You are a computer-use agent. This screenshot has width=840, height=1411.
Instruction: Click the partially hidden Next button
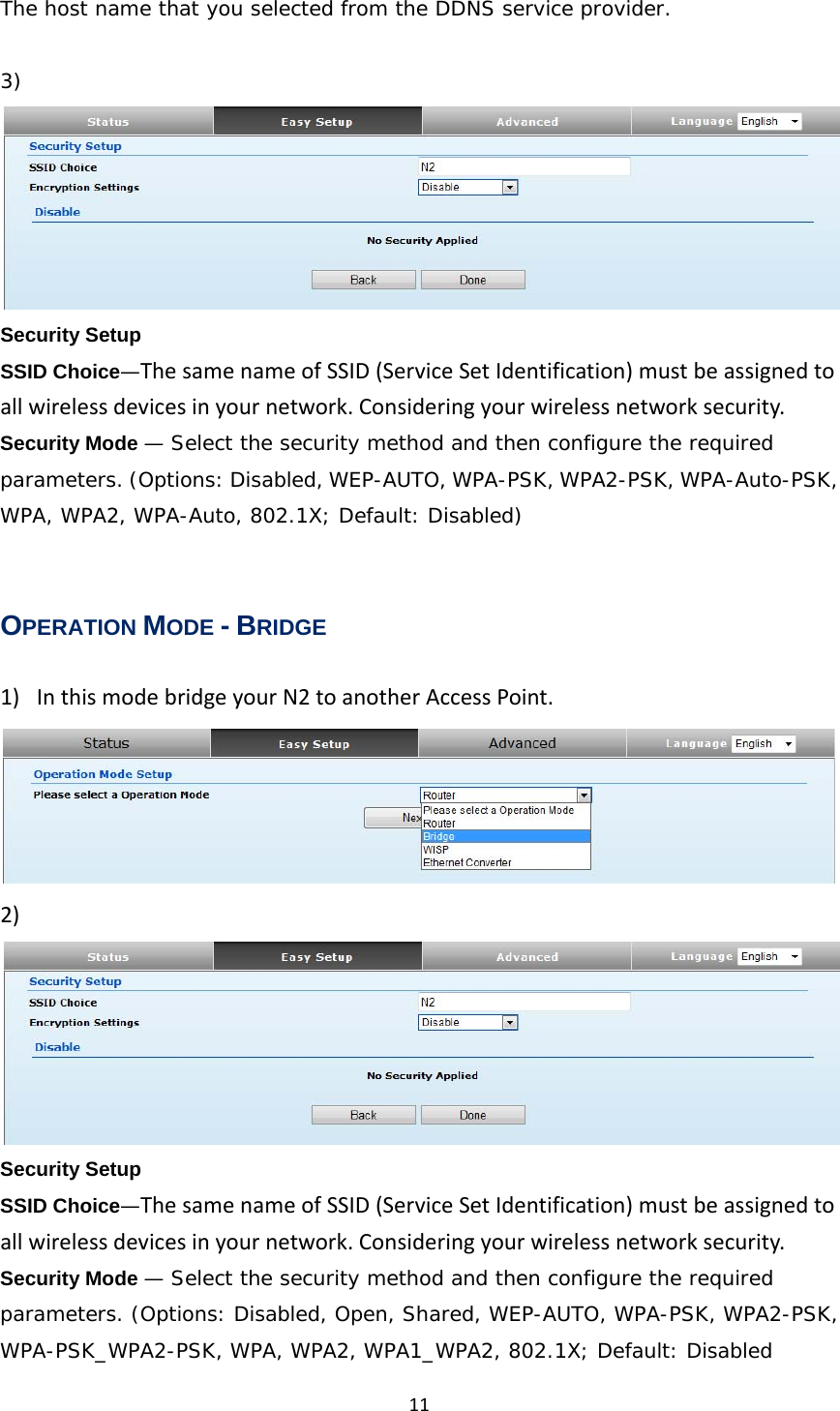(392, 818)
